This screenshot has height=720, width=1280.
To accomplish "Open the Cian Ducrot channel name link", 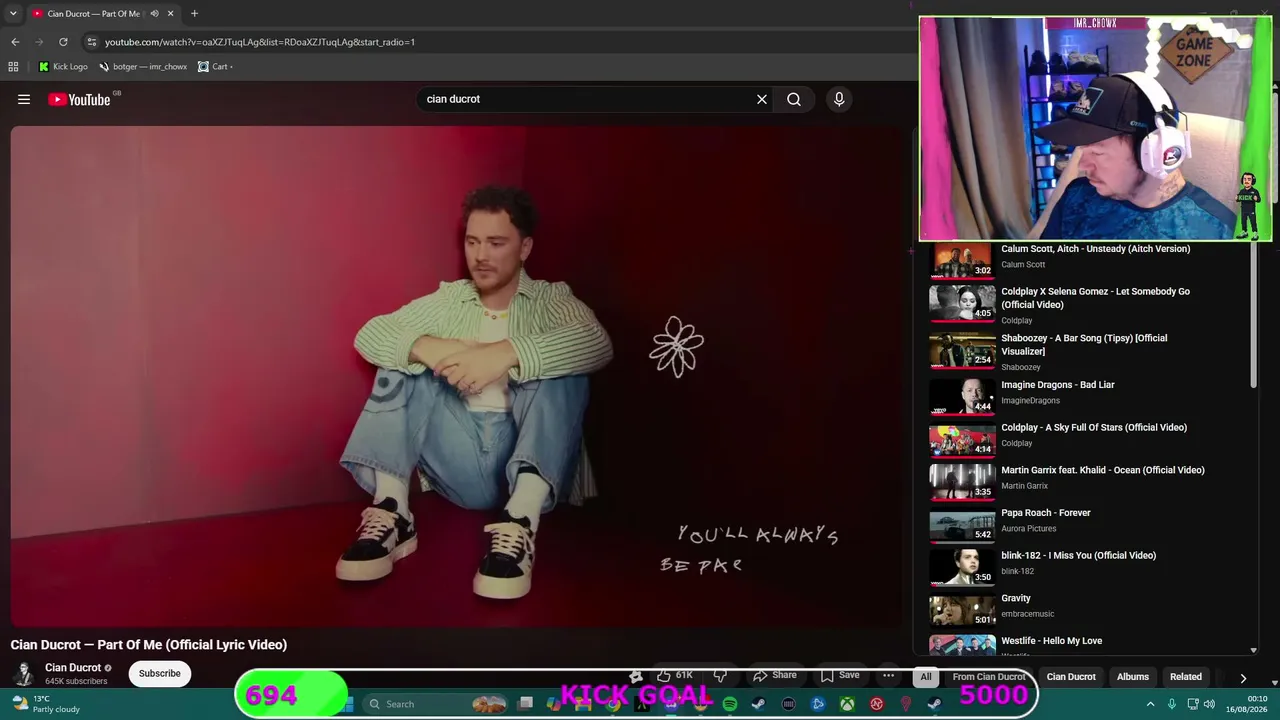I will pyautogui.click(x=73, y=668).
